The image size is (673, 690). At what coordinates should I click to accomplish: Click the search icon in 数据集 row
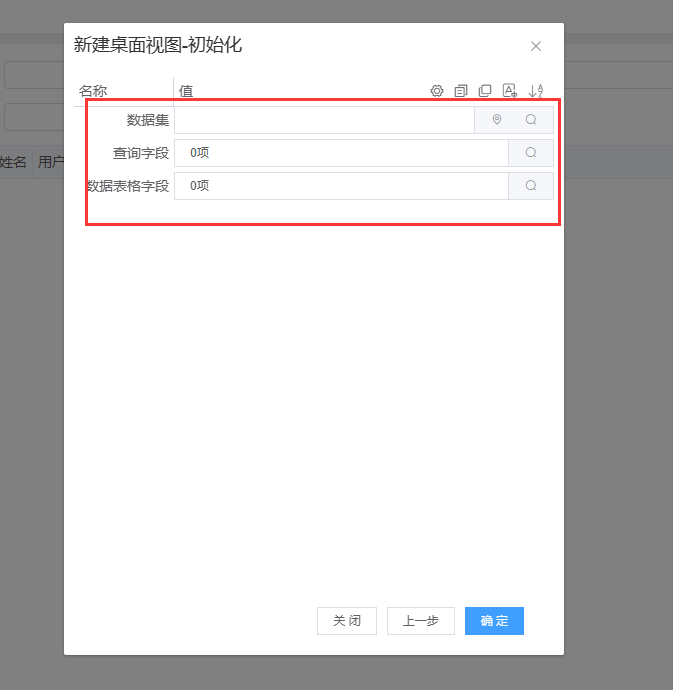tap(531, 120)
